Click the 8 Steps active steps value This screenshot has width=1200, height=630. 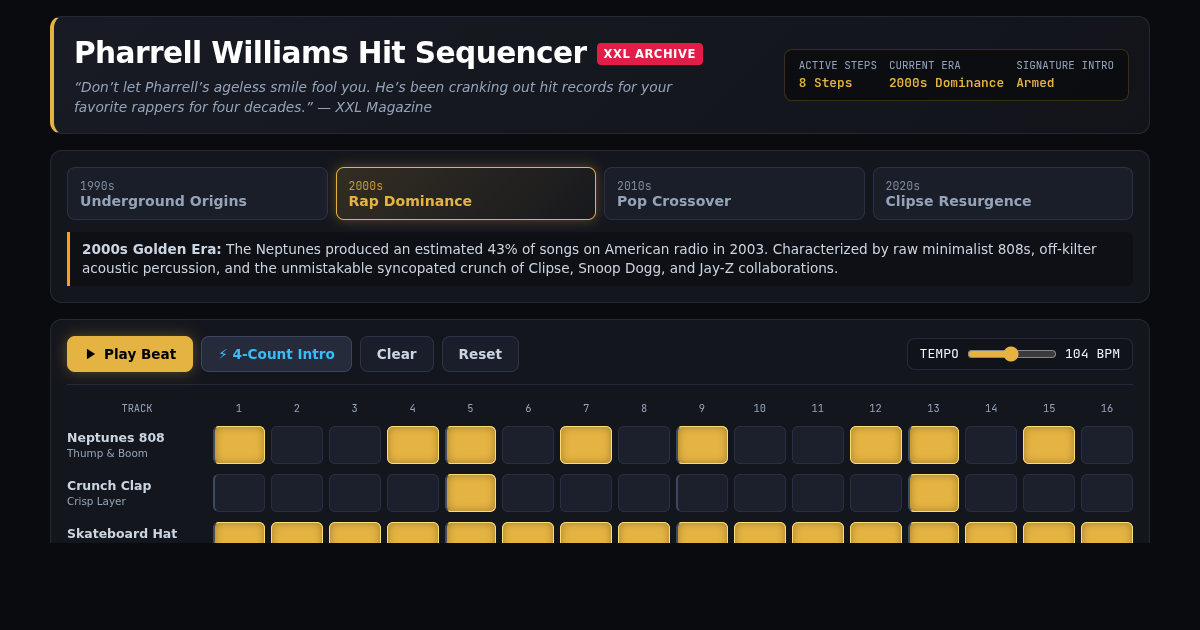[825, 83]
